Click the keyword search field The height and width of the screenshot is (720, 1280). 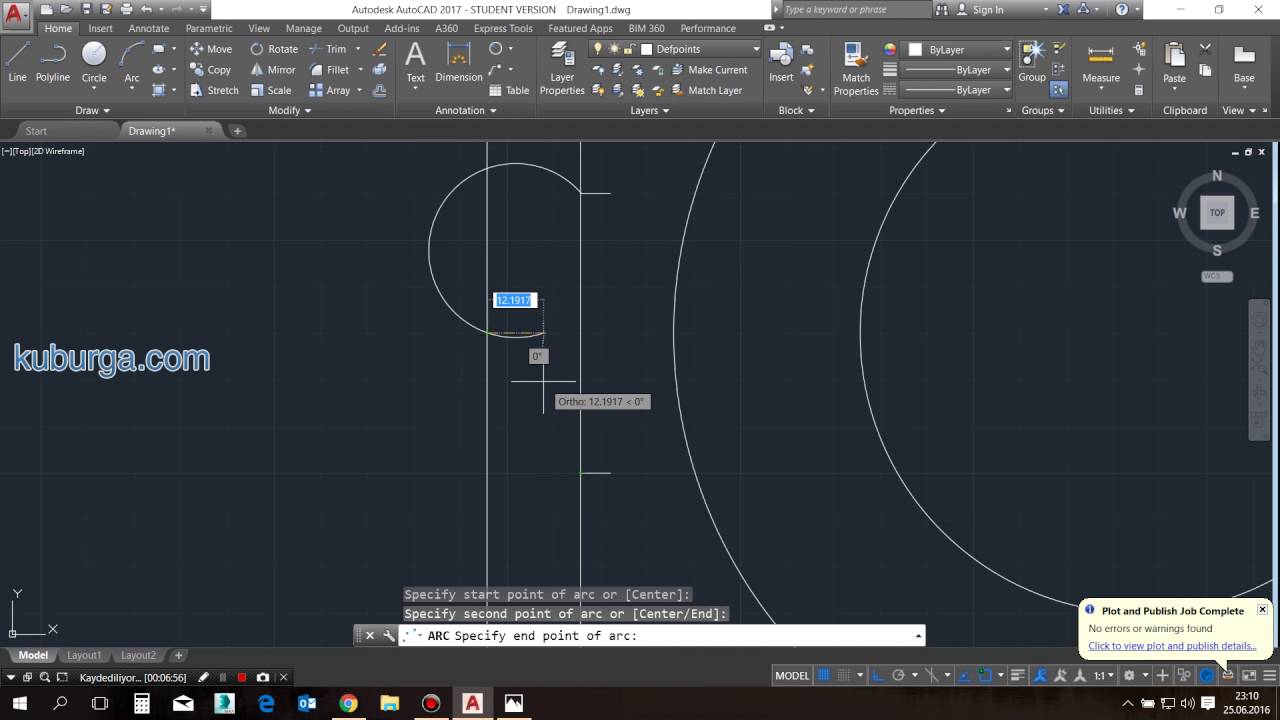pos(855,9)
